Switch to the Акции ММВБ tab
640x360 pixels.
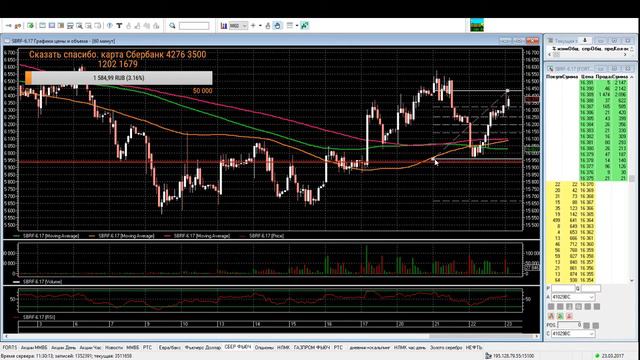(34, 348)
